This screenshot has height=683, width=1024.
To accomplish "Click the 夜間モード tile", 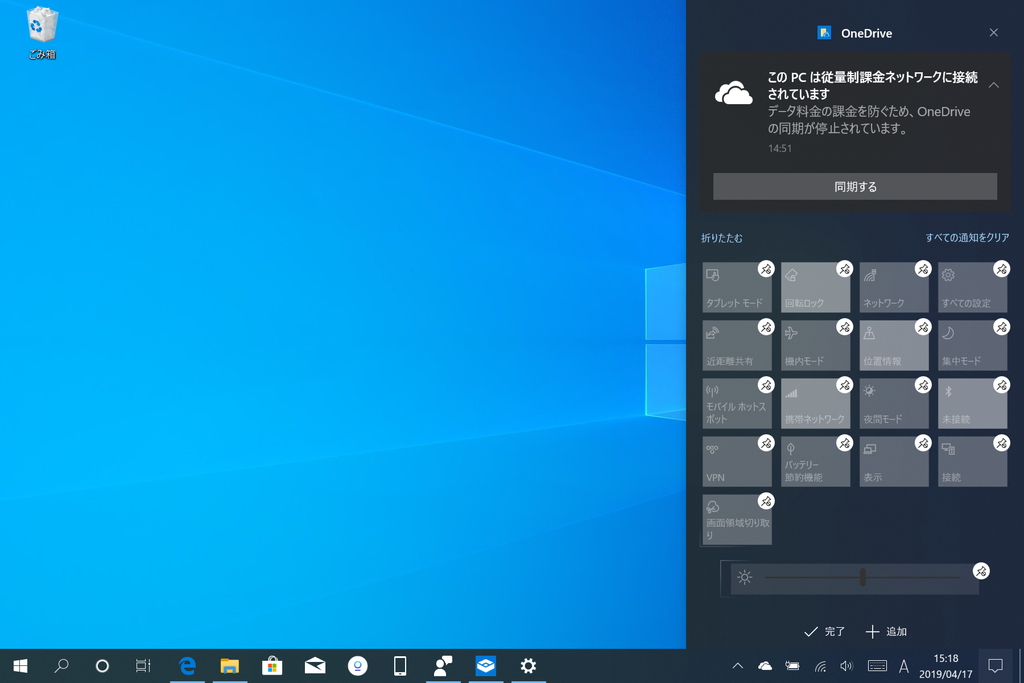I will pyautogui.click(x=893, y=404).
